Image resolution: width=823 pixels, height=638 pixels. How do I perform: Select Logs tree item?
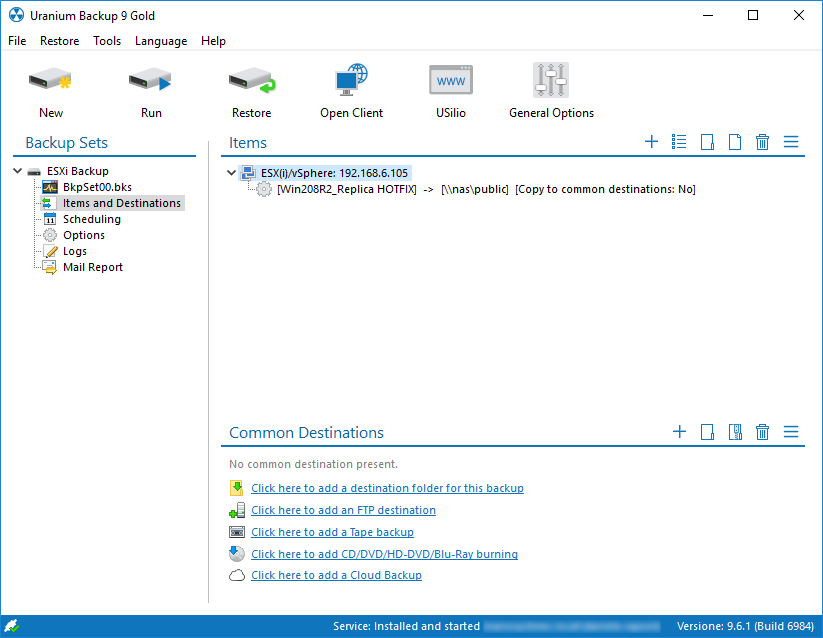(x=75, y=251)
